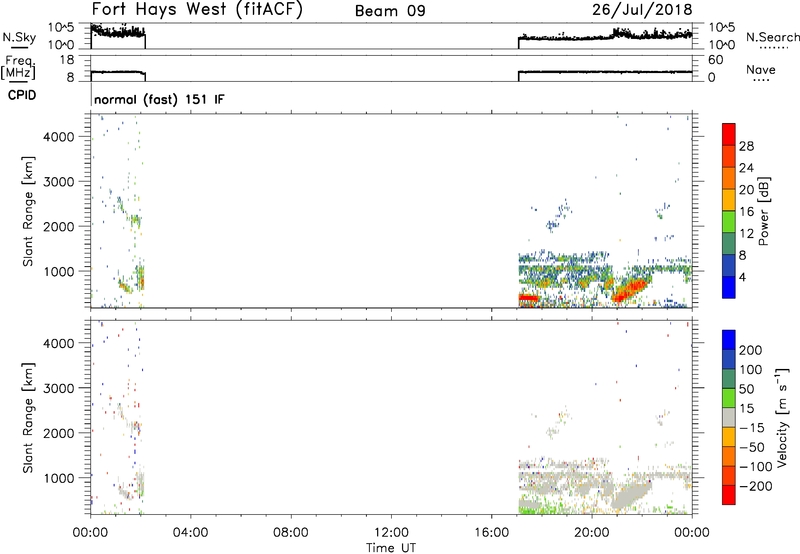Click 'normal (fast) 151 IF' text

coord(159,99)
